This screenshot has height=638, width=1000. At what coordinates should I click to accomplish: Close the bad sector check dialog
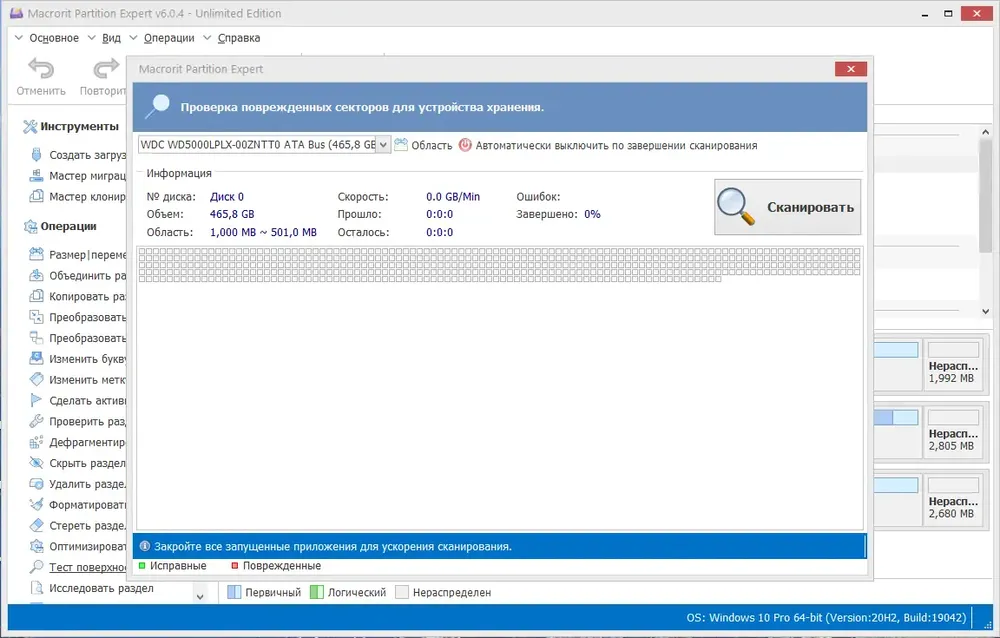coord(851,69)
